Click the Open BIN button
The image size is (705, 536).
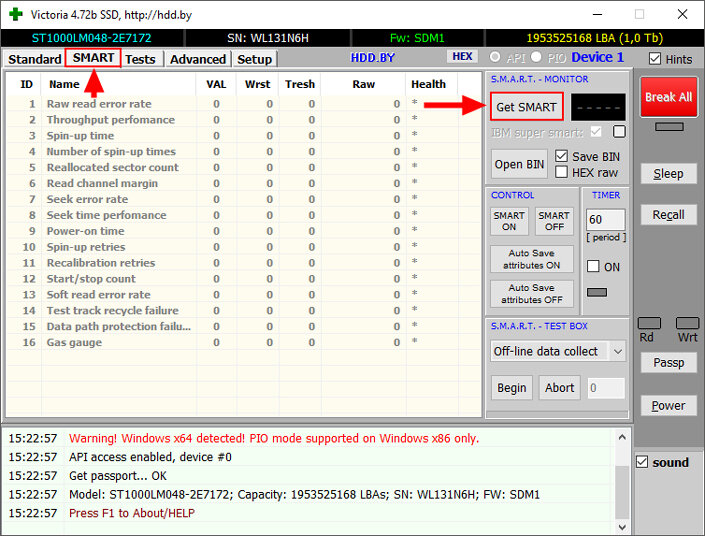(x=519, y=165)
